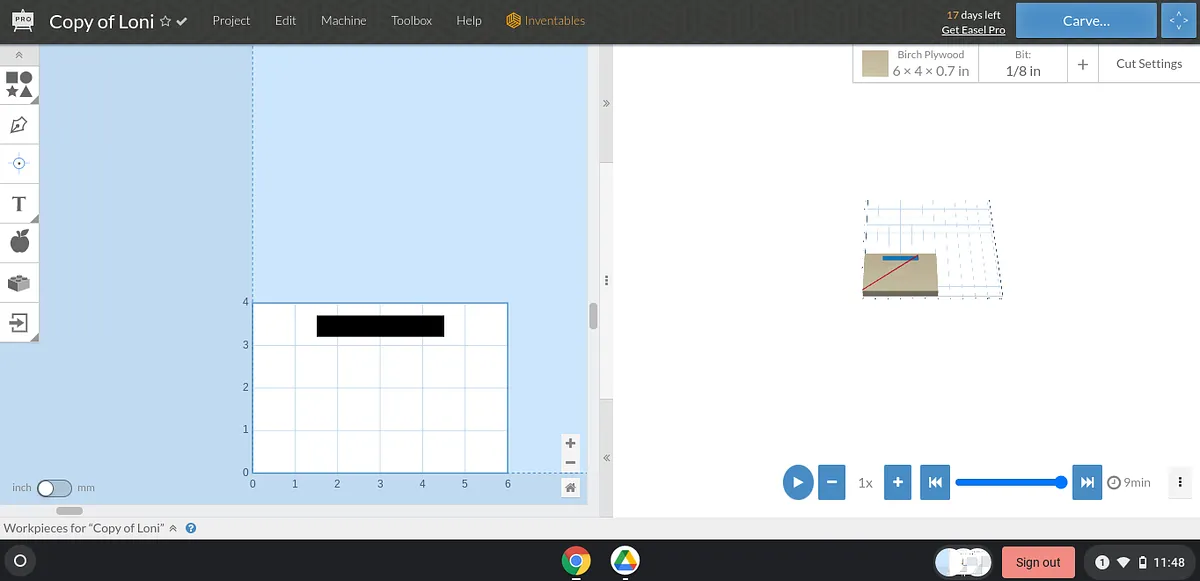Open the project name dropdown chevron

tap(182, 21)
